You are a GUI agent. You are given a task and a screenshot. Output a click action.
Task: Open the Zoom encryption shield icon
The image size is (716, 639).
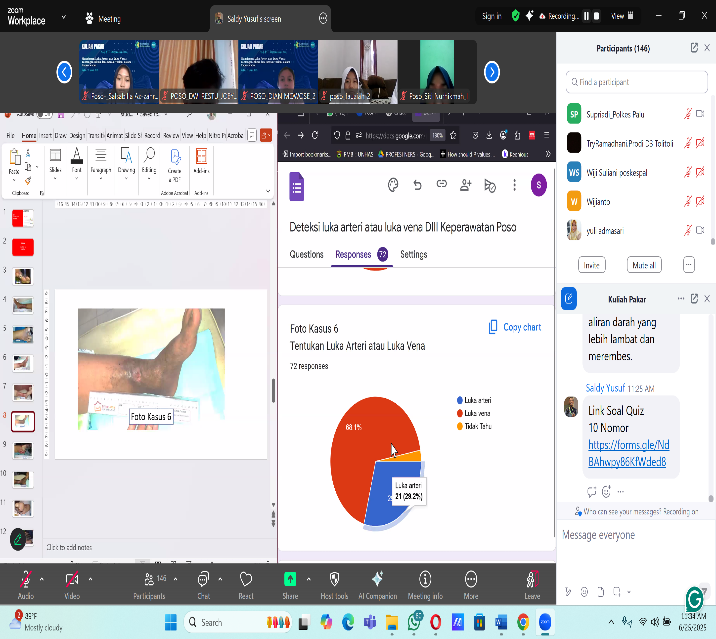tap(516, 16)
